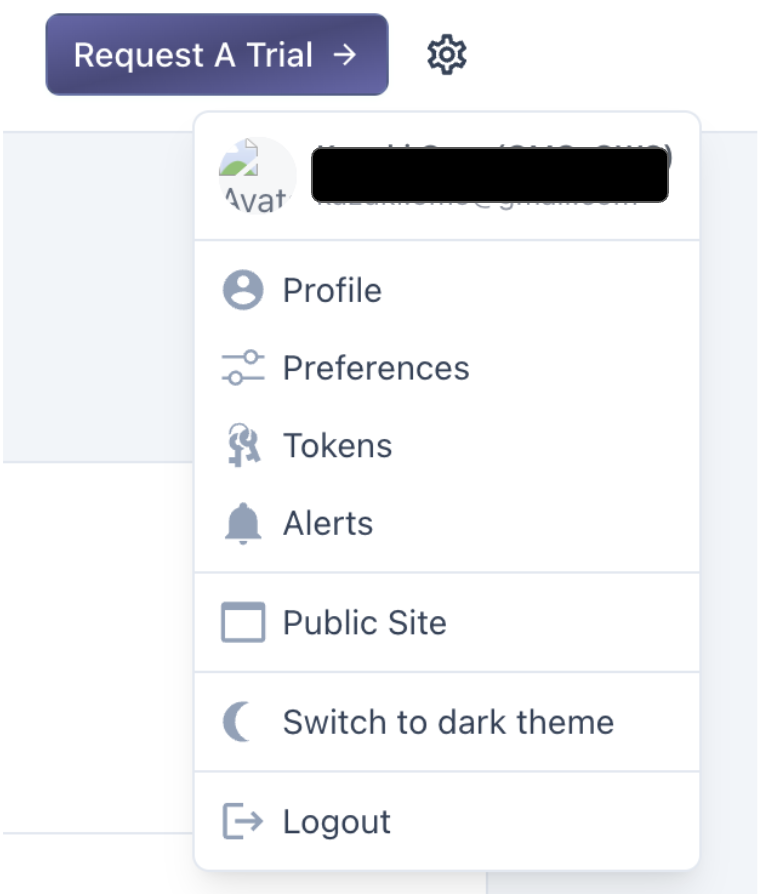Click the crescent moon icon

[237, 722]
